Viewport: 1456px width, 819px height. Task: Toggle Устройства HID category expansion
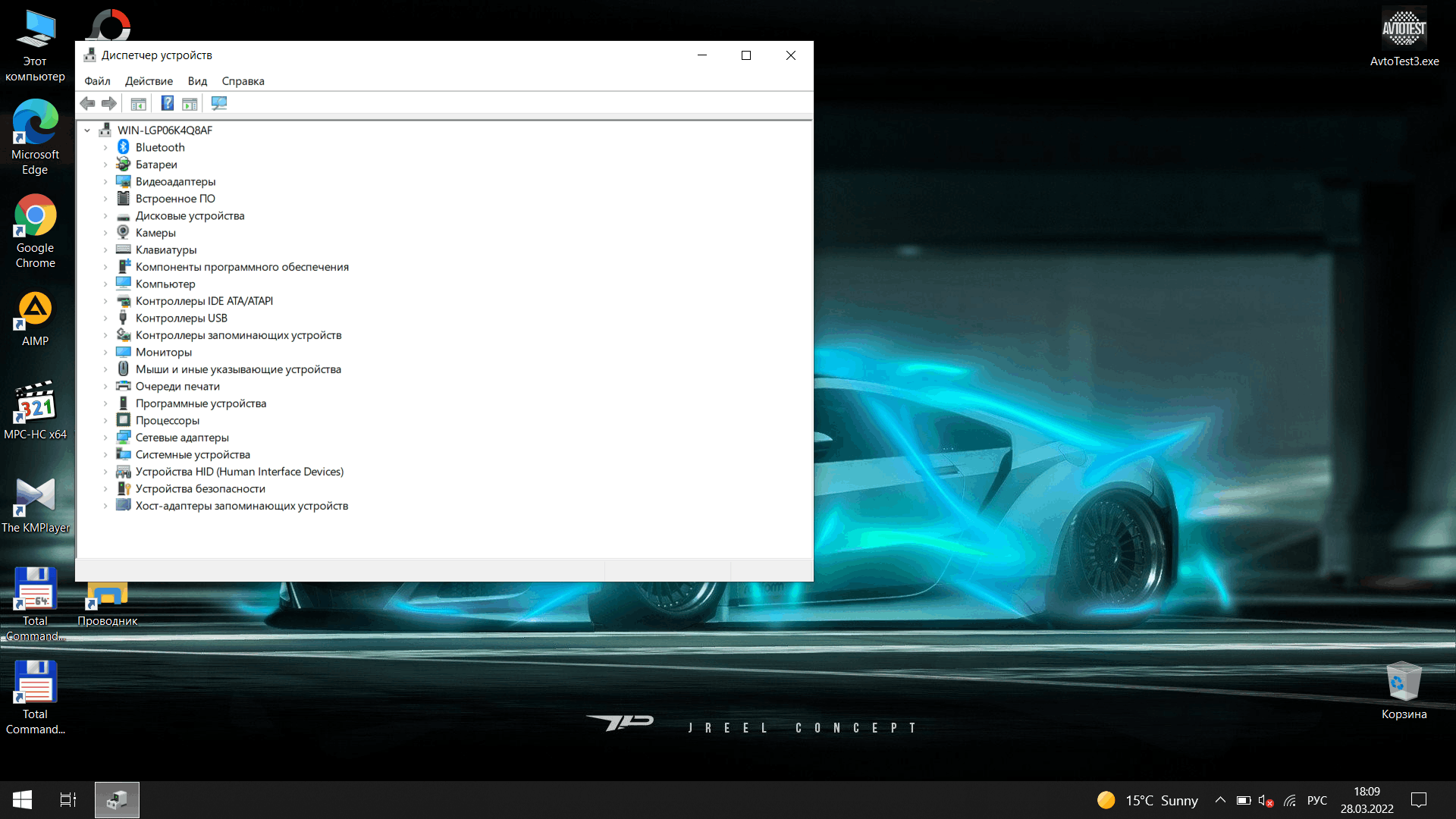(106, 471)
